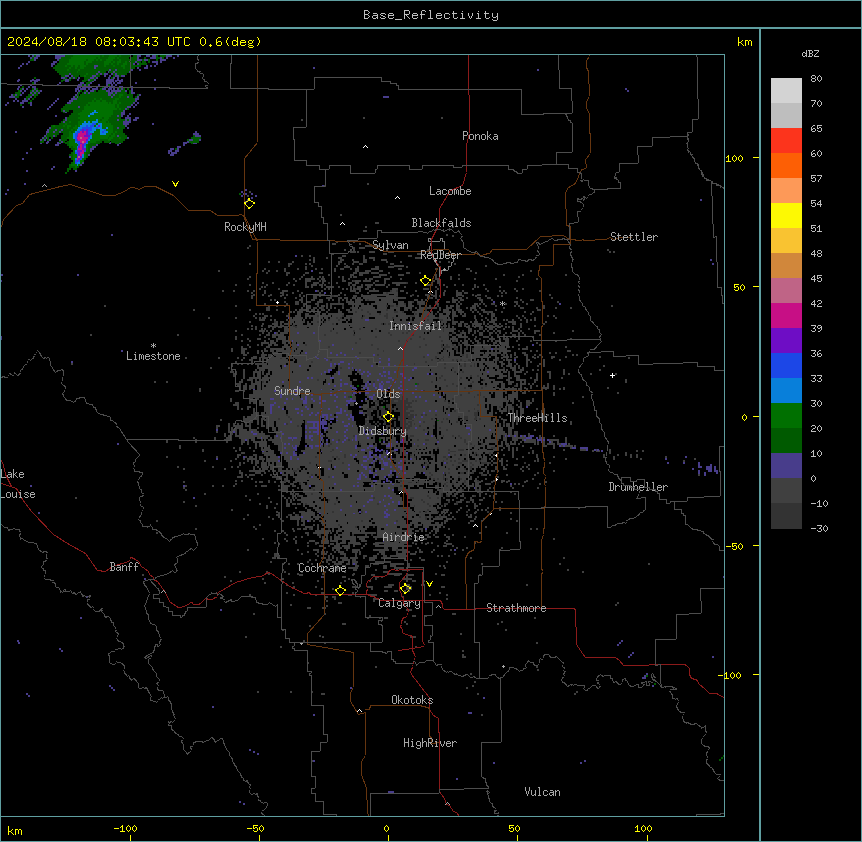Click the RockyMH label
The image size is (862, 842).
[x=245, y=227]
